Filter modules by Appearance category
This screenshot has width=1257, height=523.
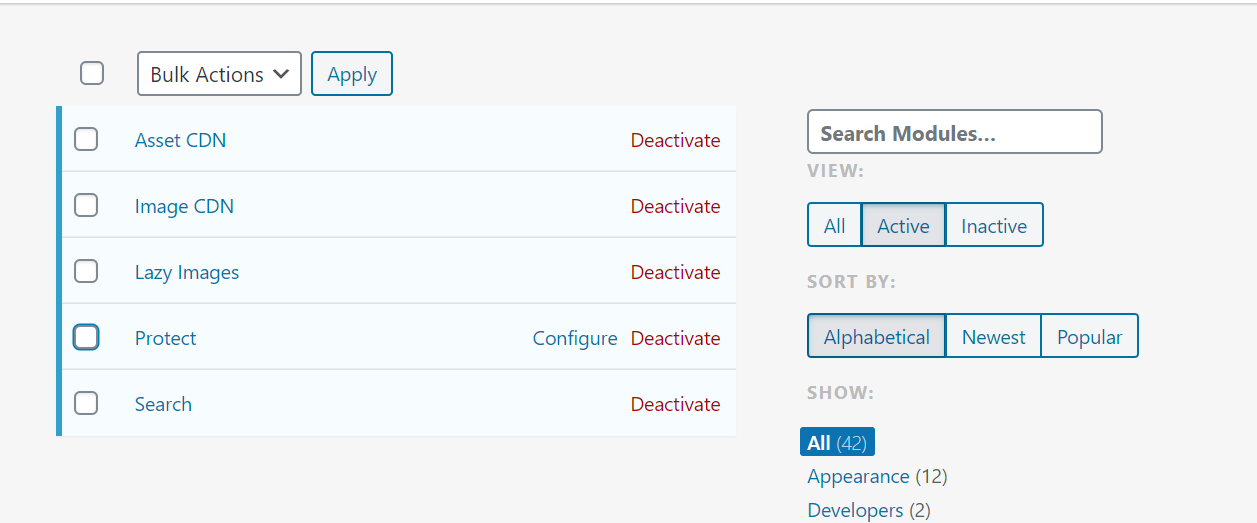click(x=858, y=476)
